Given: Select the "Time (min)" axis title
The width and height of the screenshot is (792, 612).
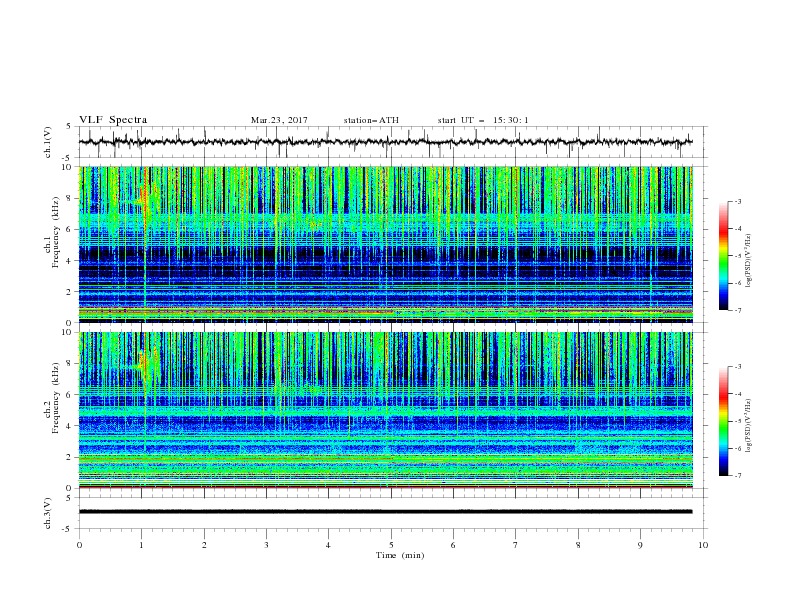Looking at the screenshot, I should click(x=400, y=555).
